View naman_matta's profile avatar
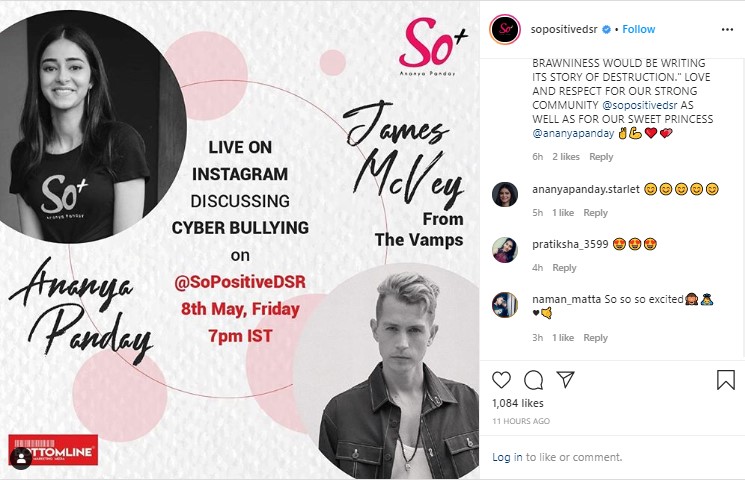This screenshot has height=480, width=745. [505, 304]
